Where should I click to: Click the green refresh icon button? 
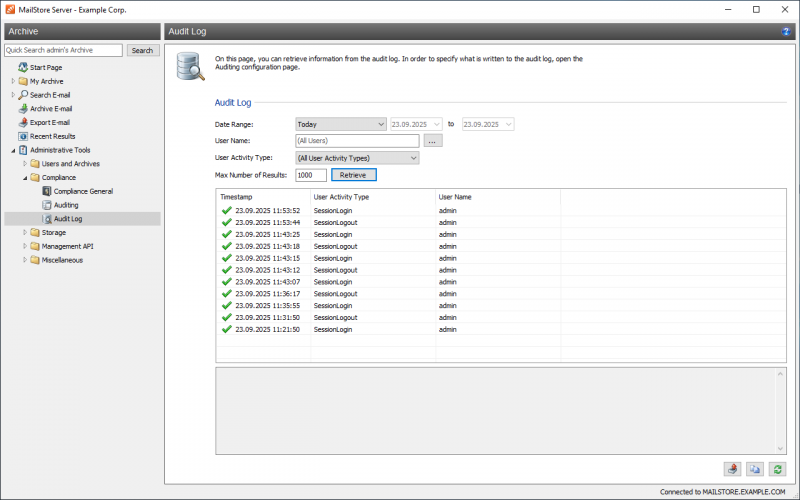(777, 468)
